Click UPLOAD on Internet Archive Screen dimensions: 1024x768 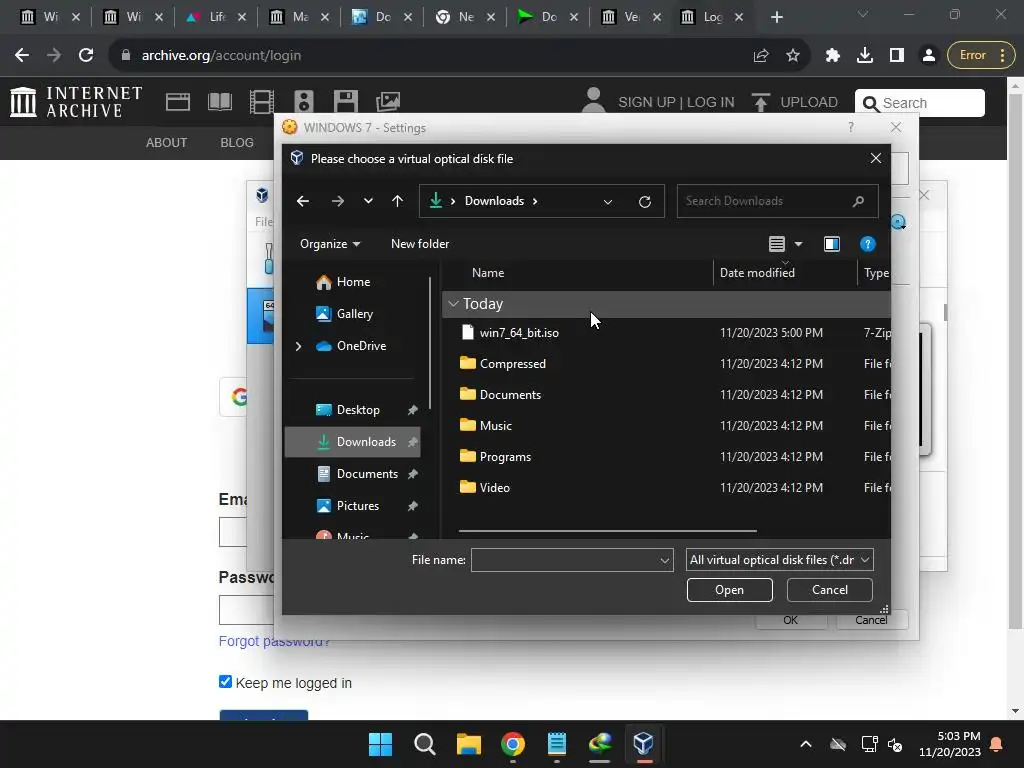[795, 103]
